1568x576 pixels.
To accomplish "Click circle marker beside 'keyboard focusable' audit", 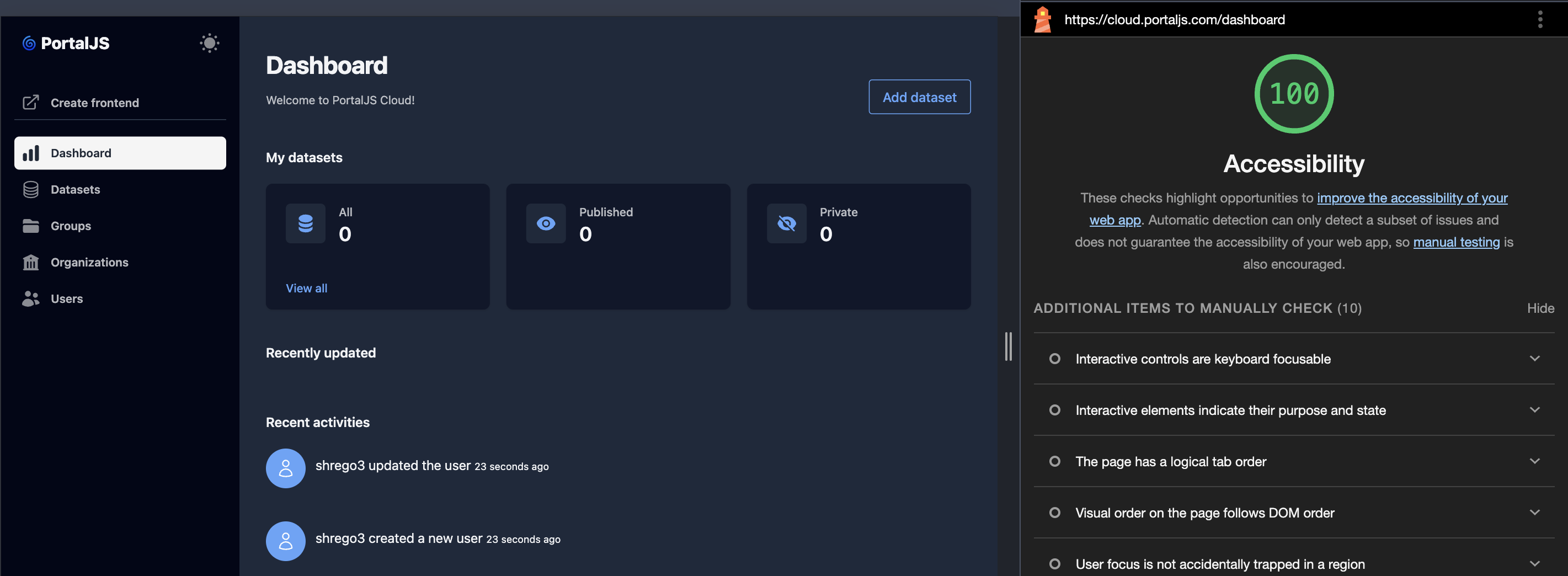I will click(x=1055, y=359).
